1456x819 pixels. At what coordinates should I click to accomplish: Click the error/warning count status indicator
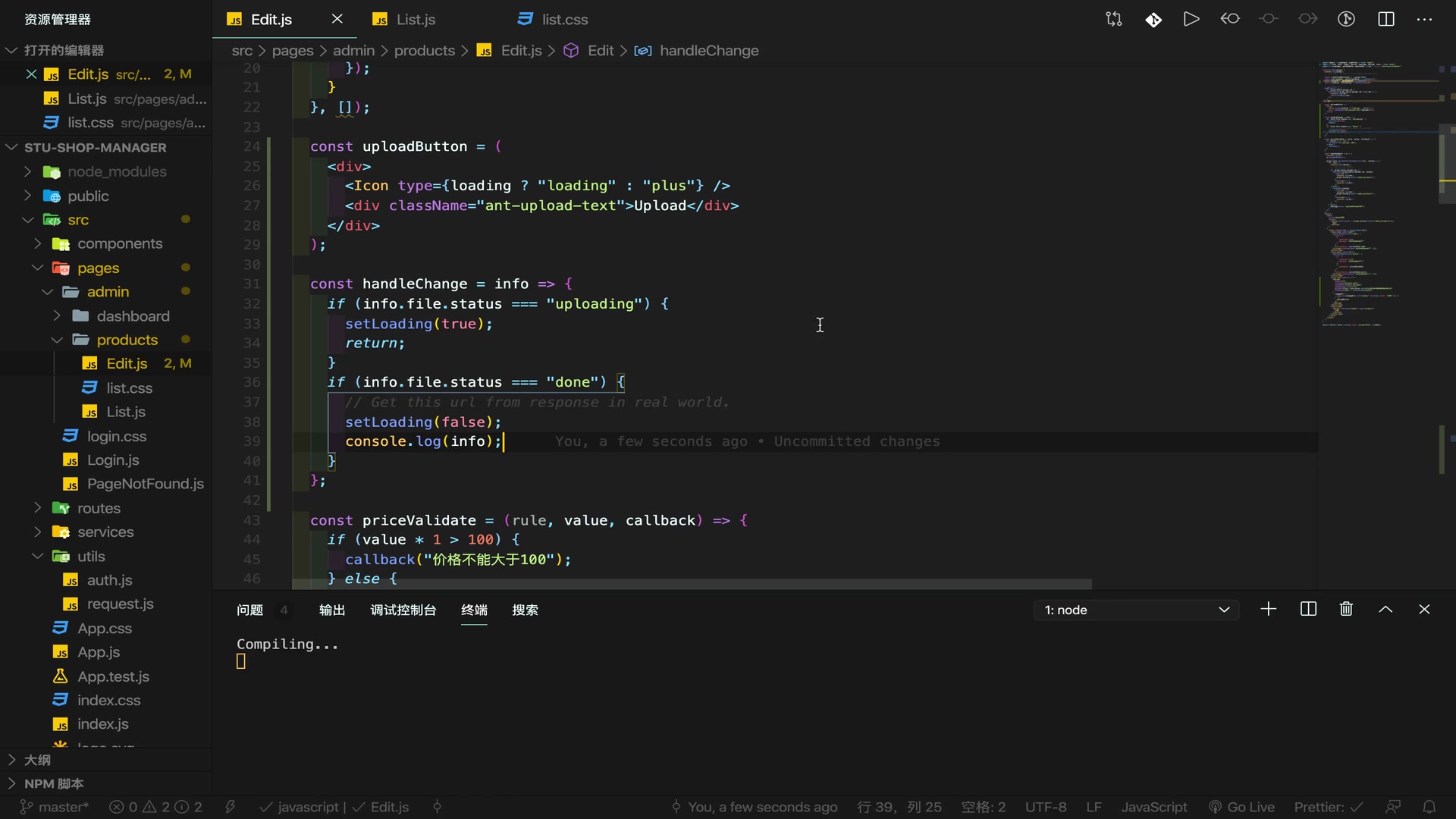[155, 806]
